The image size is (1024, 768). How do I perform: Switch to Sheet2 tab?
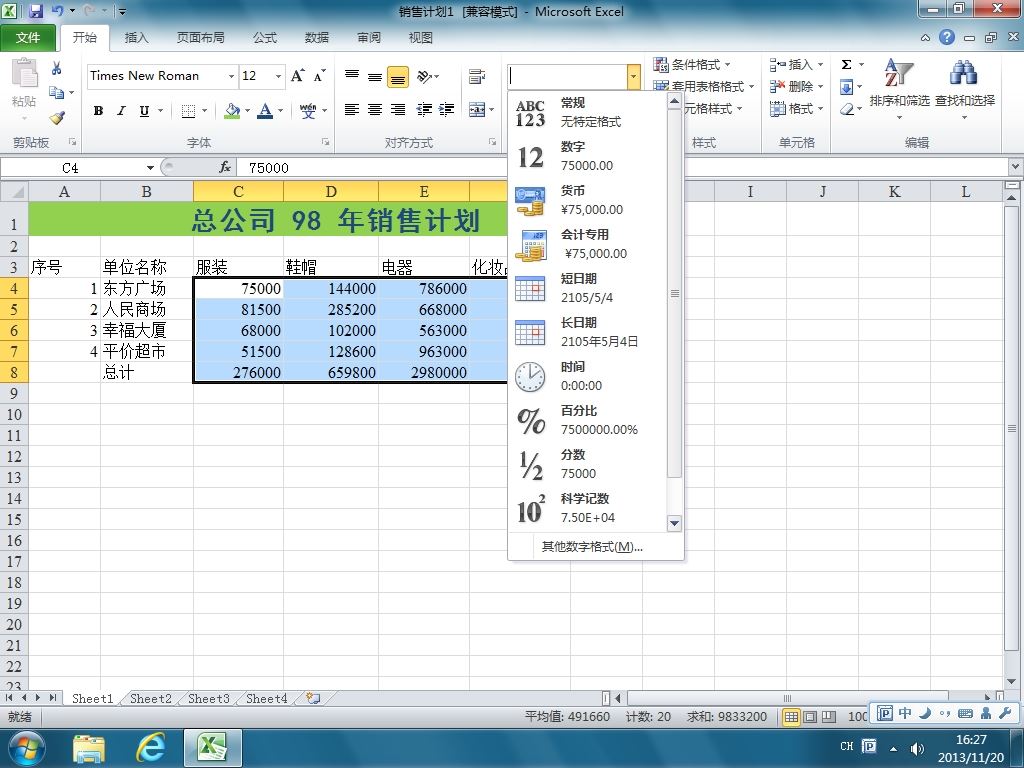tap(151, 699)
